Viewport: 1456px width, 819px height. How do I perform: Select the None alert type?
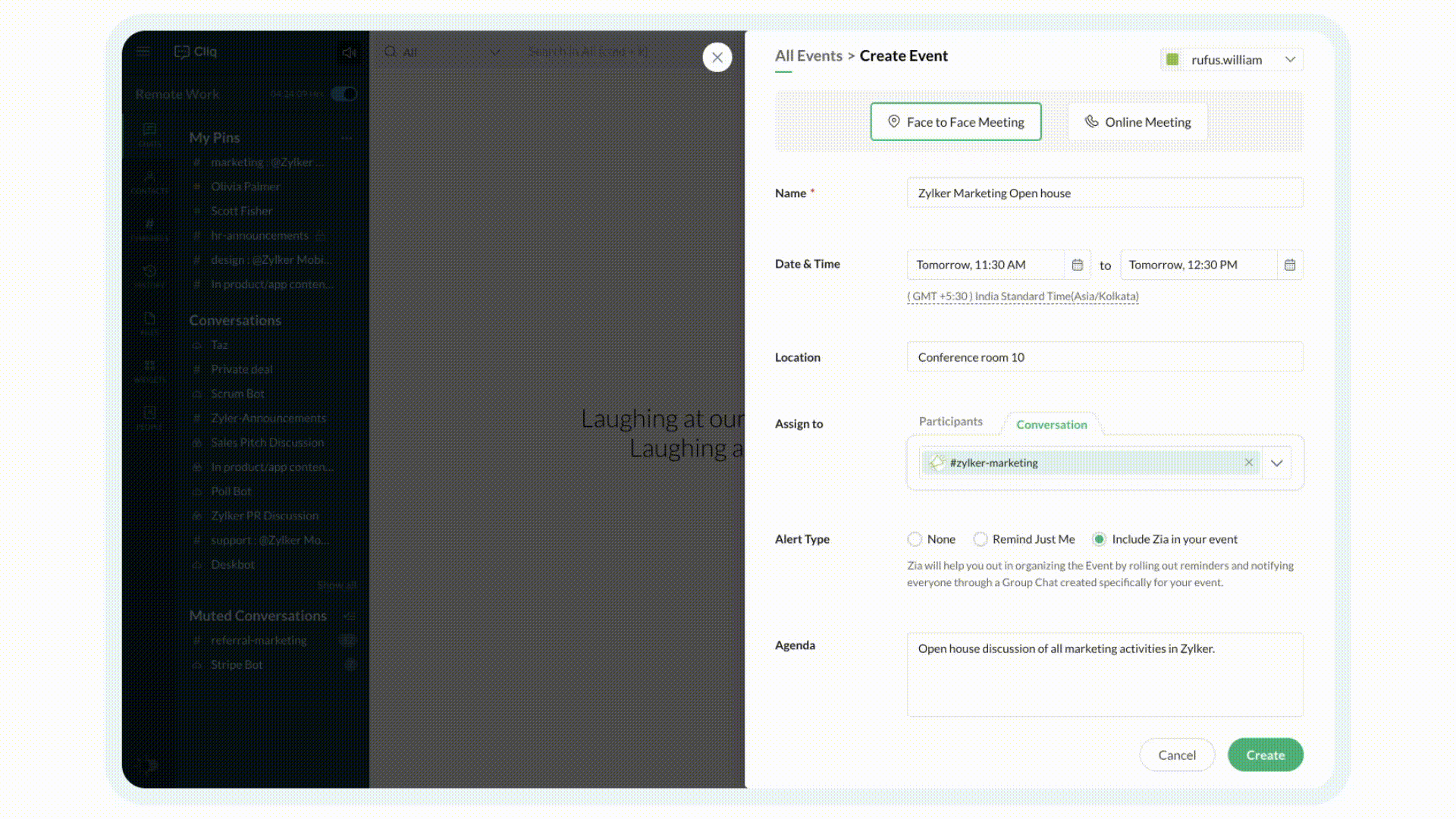915,539
